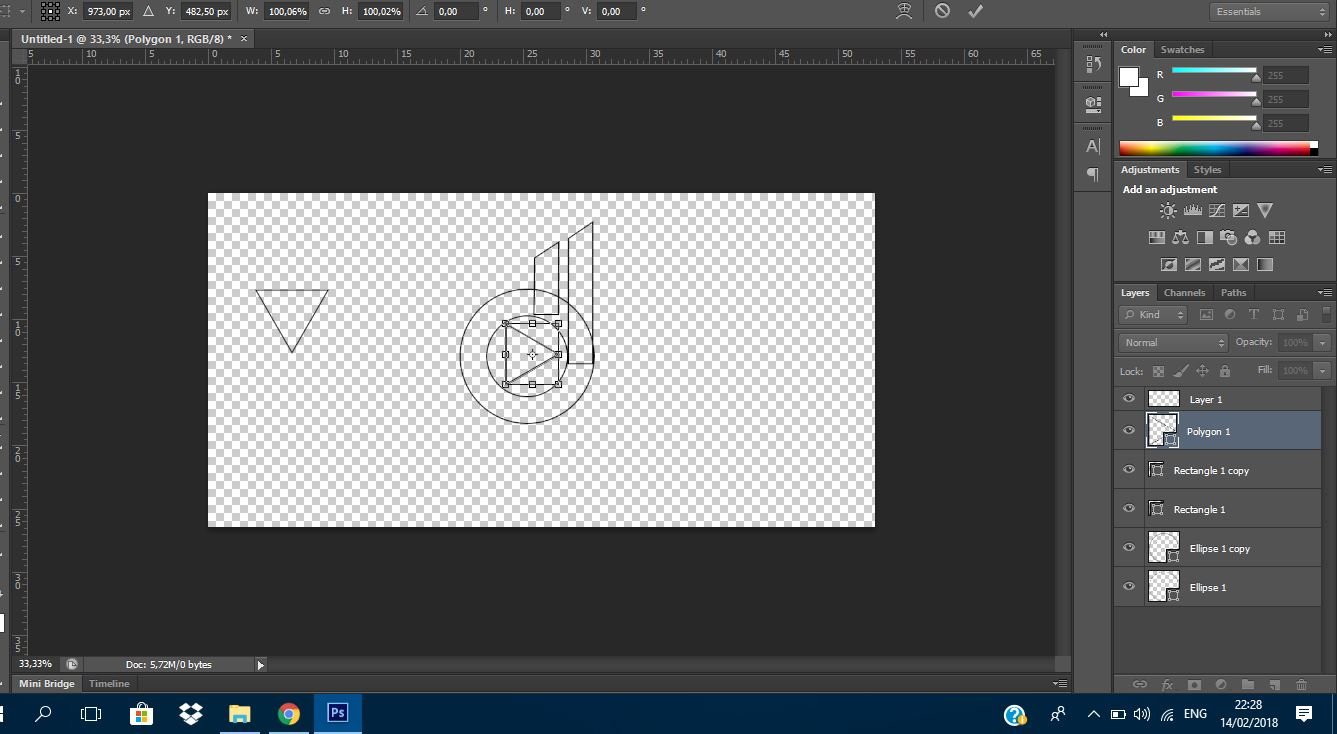This screenshot has height=734, width=1337.
Task: Click the foreground color swatch
Action: (x=1129, y=77)
